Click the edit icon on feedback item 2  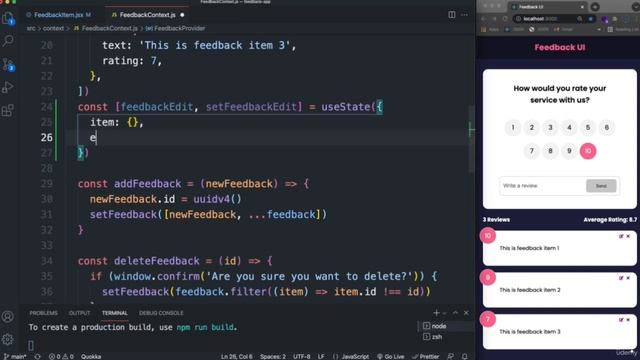tap(621, 278)
